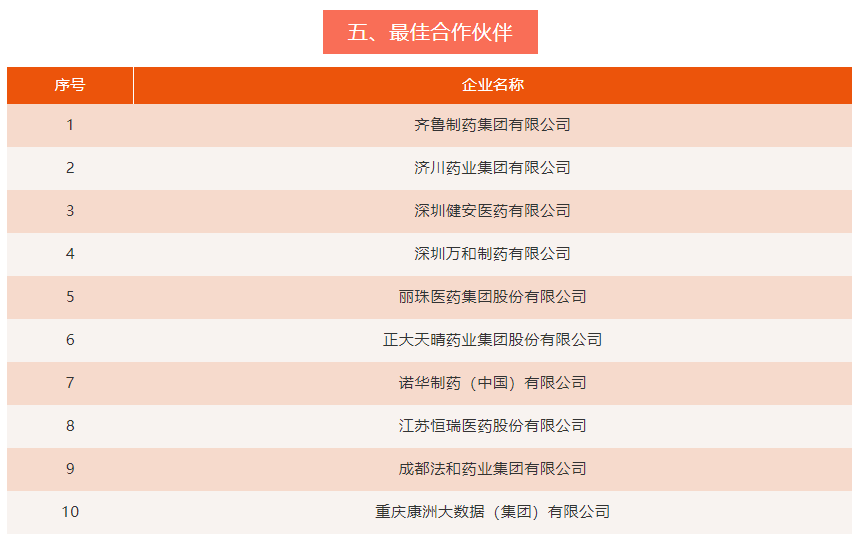Click serial number 1 in 齐鲁制药 row
Screen dimensions: 859x550
click(70, 125)
